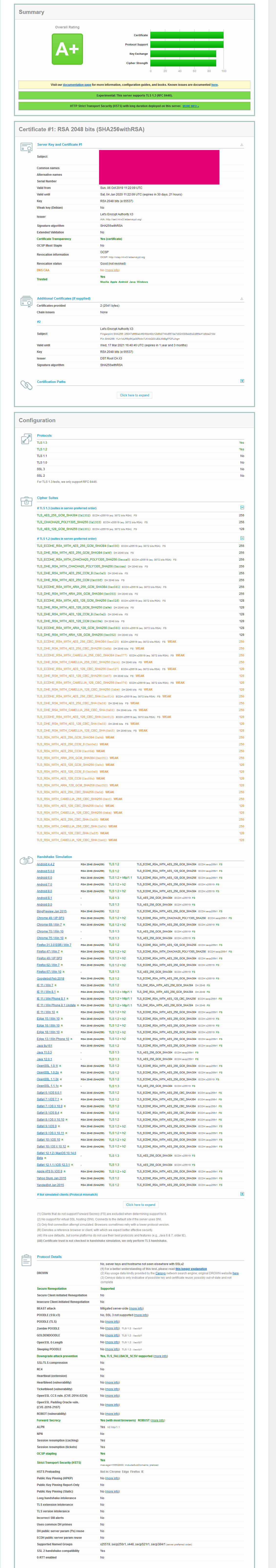Open more info for Heartbleed (vulnerability)
Viewport: 276px width, 1568px height.
coord(112,1382)
